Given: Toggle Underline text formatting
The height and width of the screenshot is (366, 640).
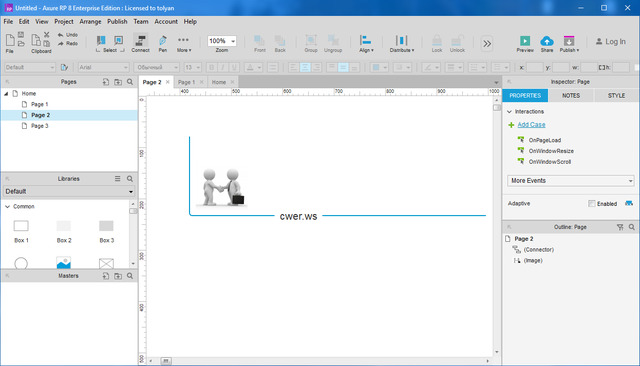Looking at the screenshot, I should (x=234, y=67).
